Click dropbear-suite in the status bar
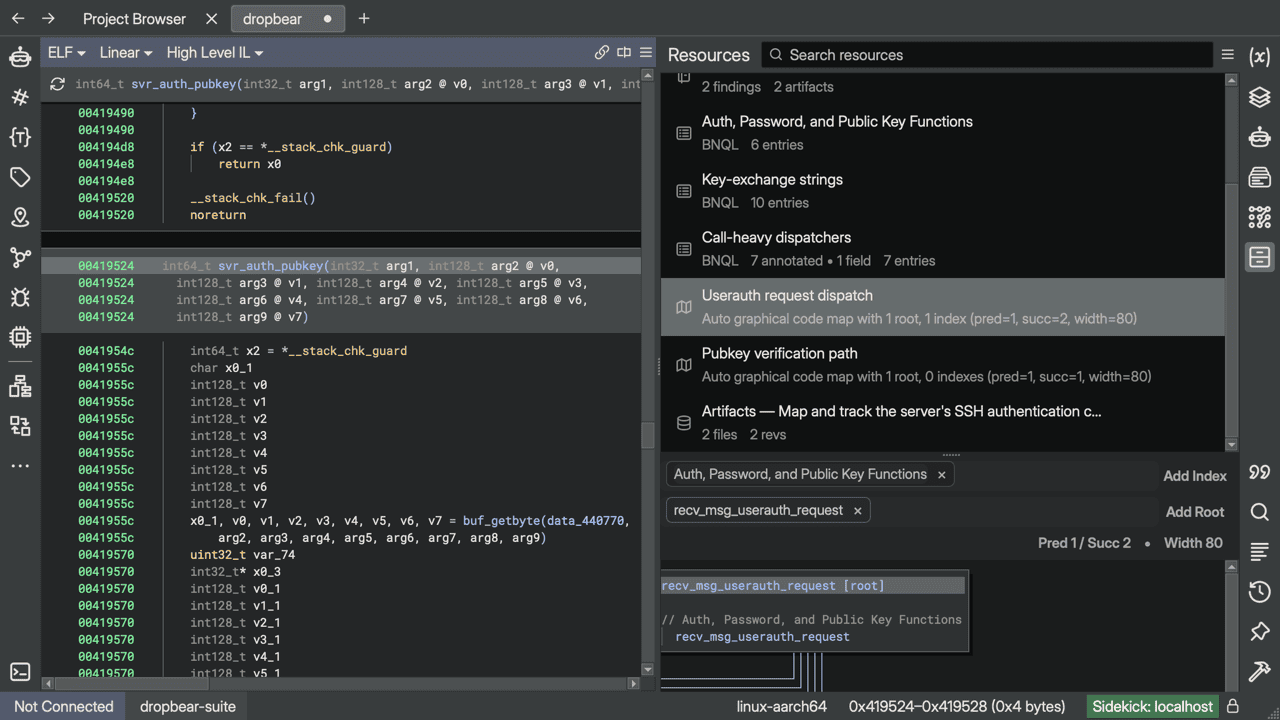This screenshot has height=720, width=1280. pyautogui.click(x=188, y=706)
